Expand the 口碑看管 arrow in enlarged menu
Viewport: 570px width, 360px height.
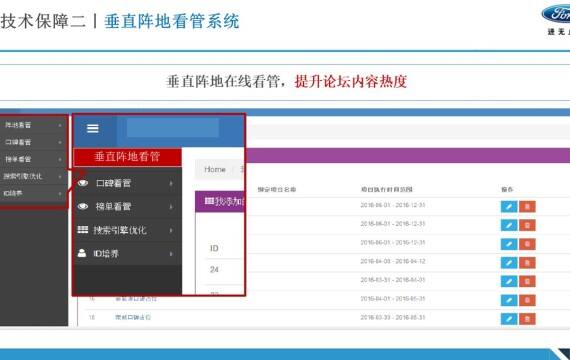tap(171, 184)
